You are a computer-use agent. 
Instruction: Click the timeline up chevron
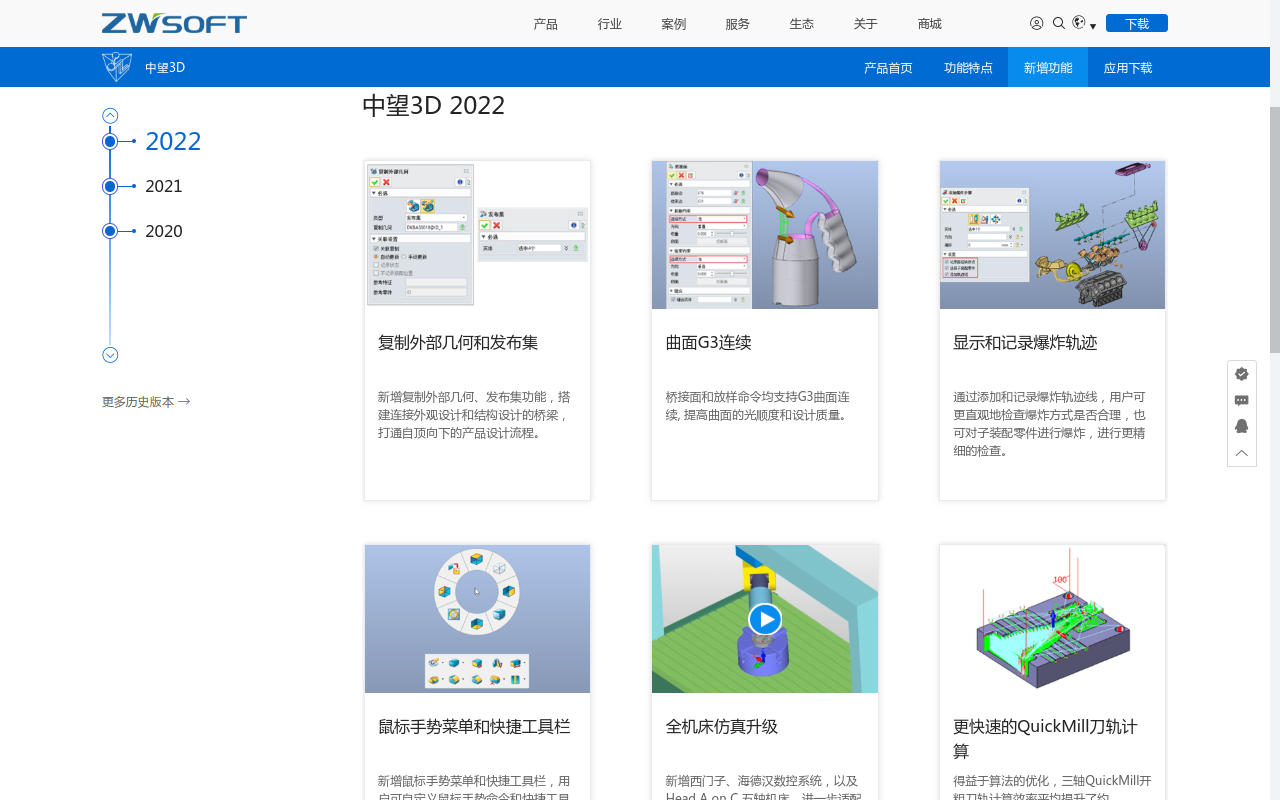pos(110,116)
